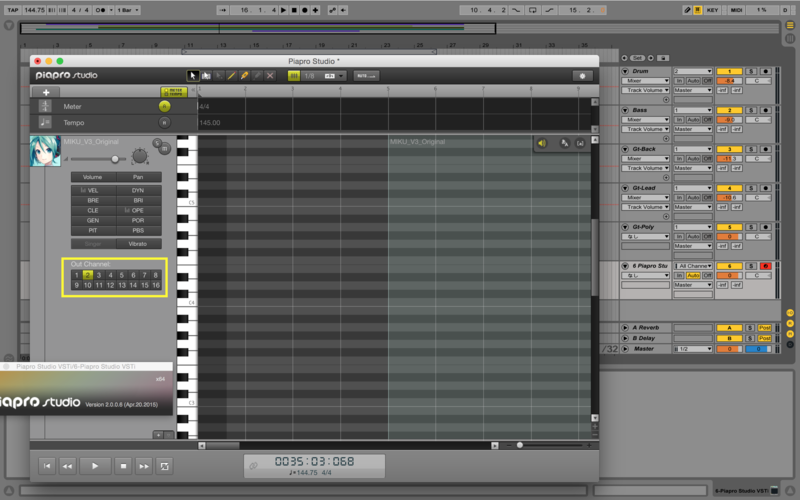Click the TAP tempo button in Ableton
The image size is (800, 500).
13,10
